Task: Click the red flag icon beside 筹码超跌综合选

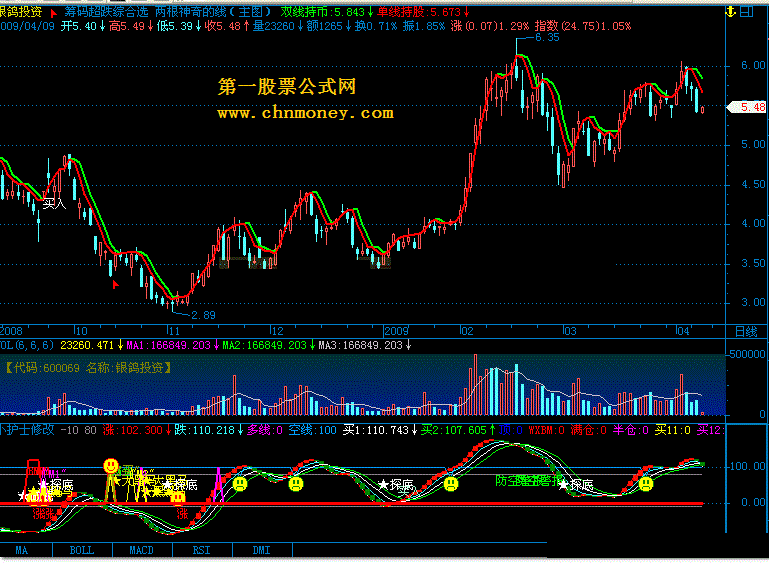Action: [53, 13]
